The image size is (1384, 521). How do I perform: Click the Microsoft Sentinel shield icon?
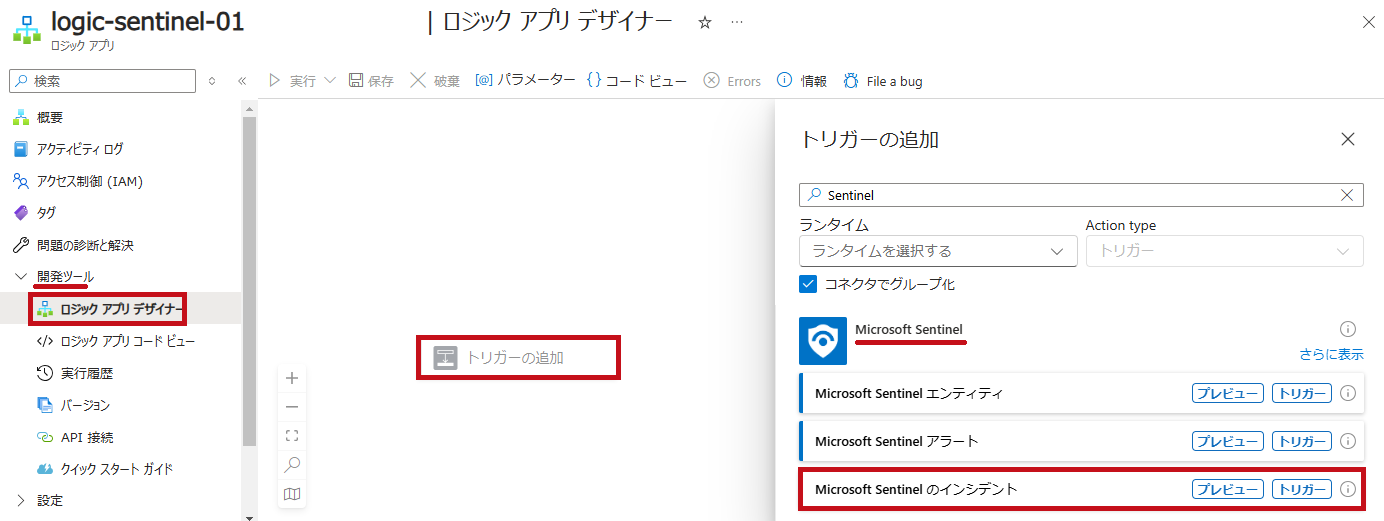click(x=823, y=341)
